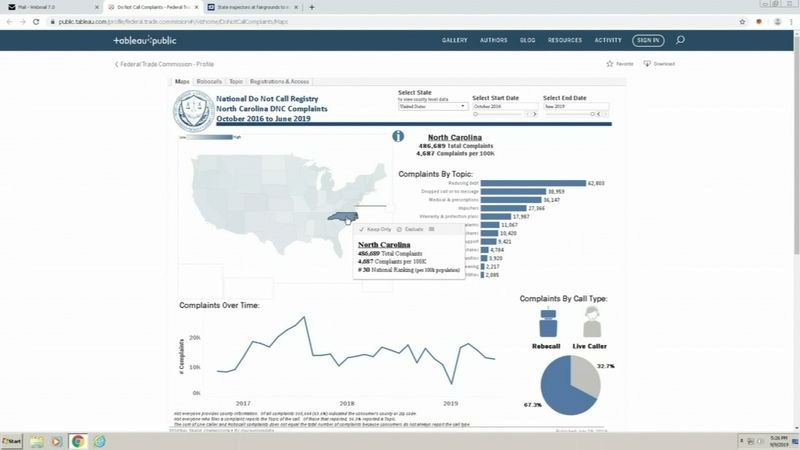Open the Robocalls dashboard tab

pyautogui.click(x=209, y=82)
